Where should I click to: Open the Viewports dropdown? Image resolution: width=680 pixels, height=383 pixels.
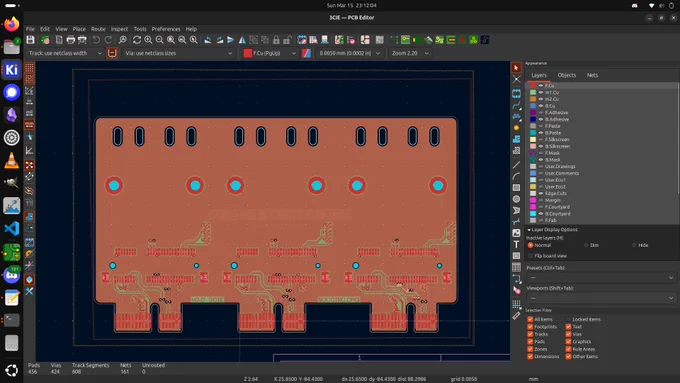(x=602, y=298)
